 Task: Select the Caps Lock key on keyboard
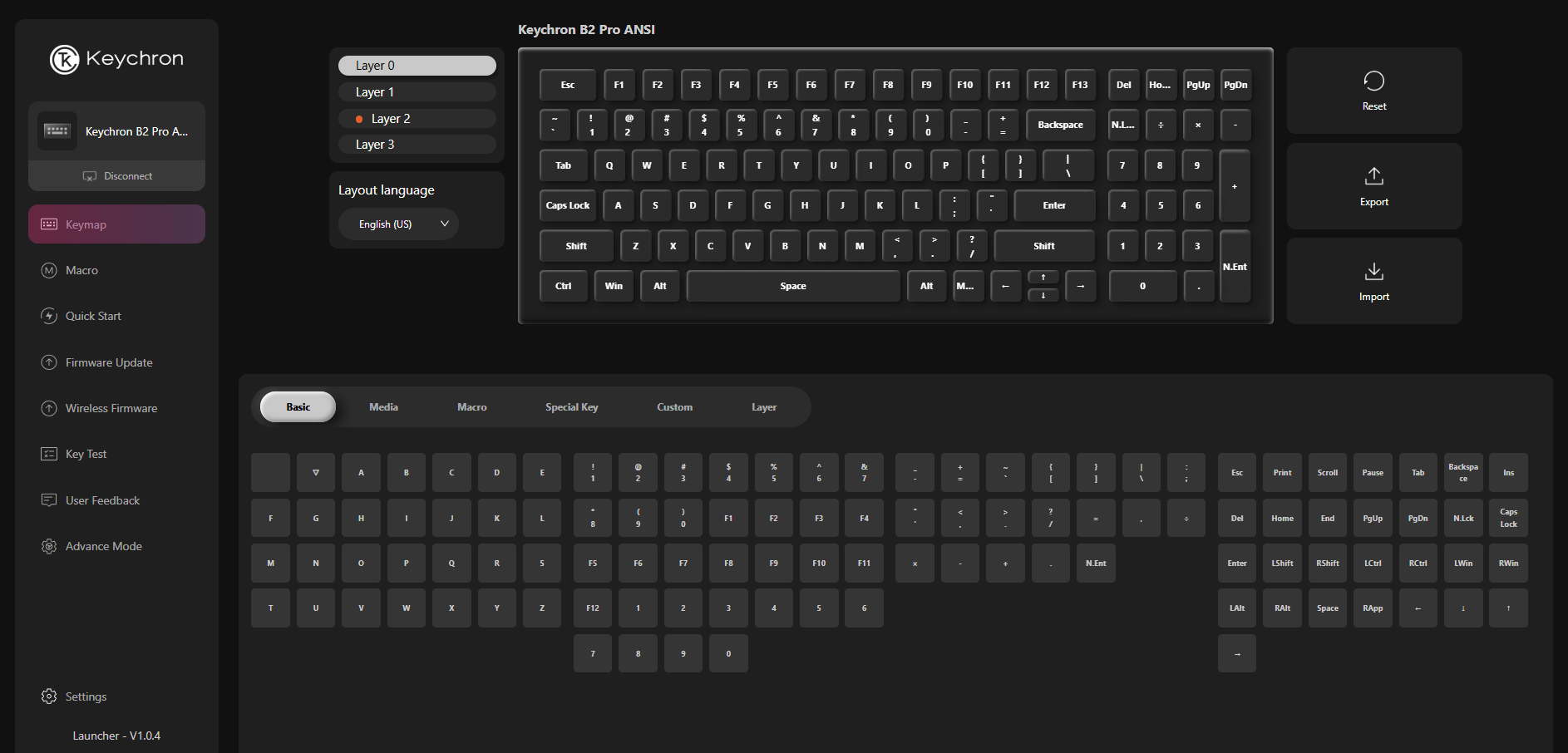click(x=568, y=205)
